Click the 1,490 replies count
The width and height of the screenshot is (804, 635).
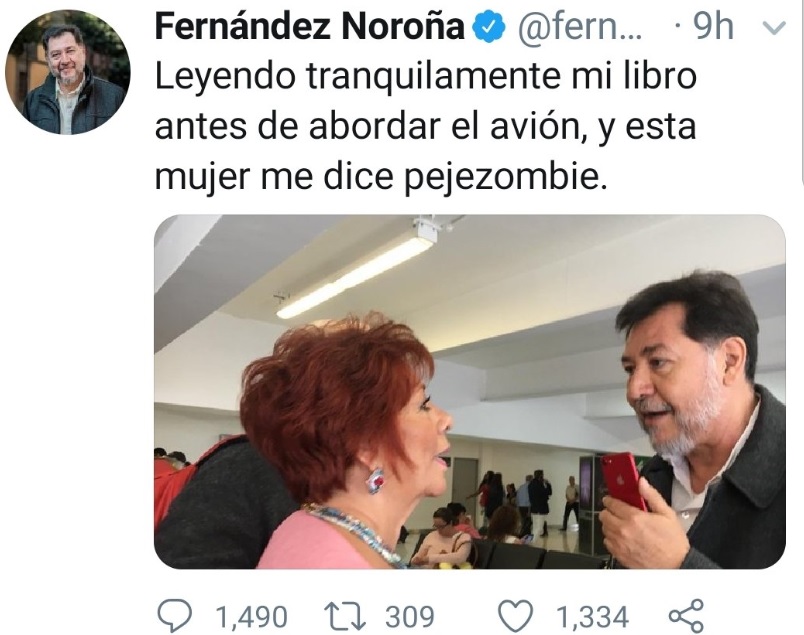(x=251, y=616)
